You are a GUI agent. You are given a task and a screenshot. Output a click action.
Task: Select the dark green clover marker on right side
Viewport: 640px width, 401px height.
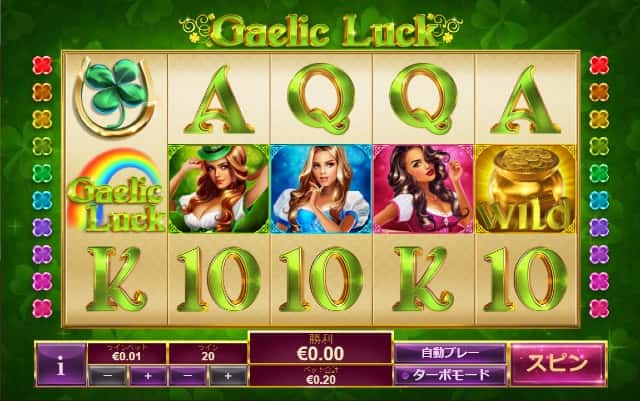pyautogui.click(x=599, y=174)
